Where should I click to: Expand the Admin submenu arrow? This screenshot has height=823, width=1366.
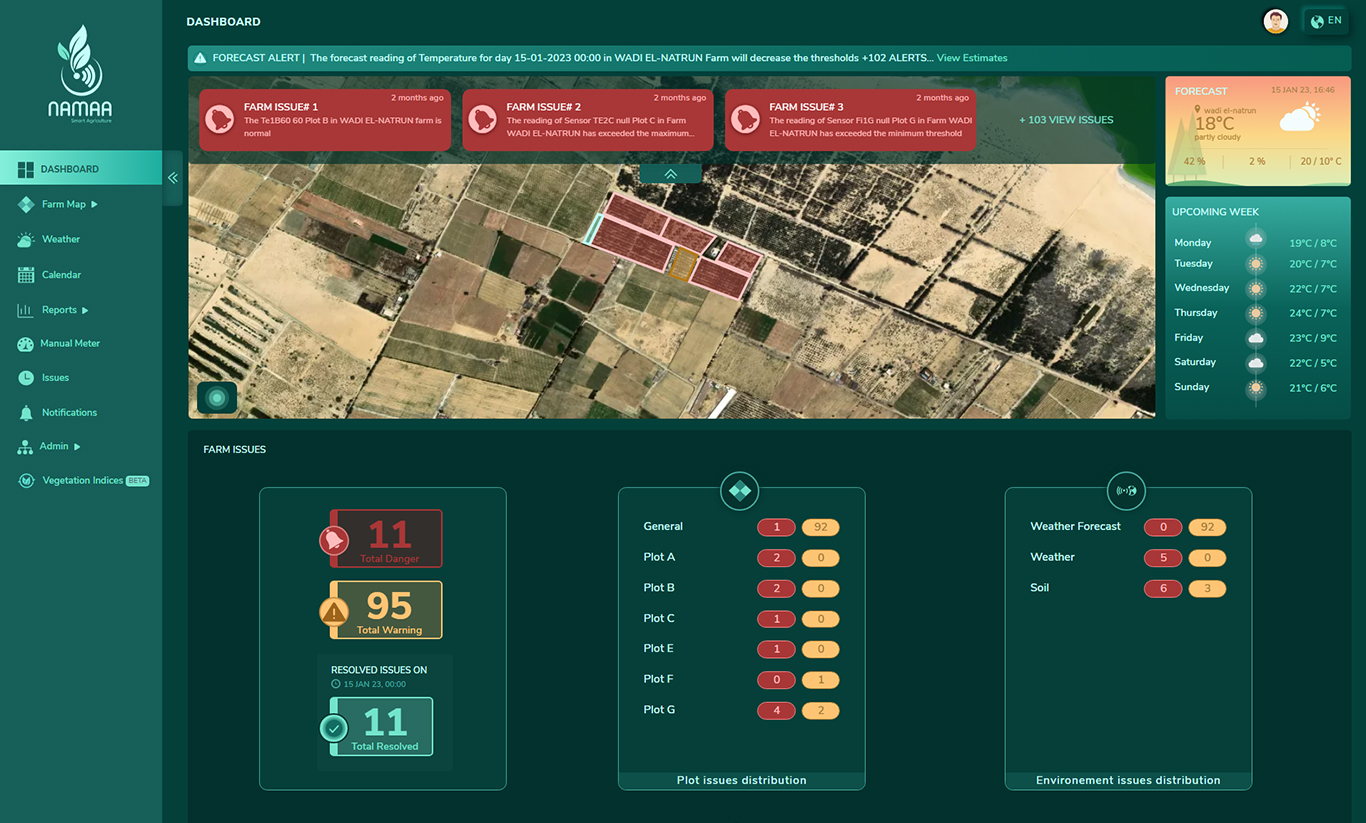point(77,447)
